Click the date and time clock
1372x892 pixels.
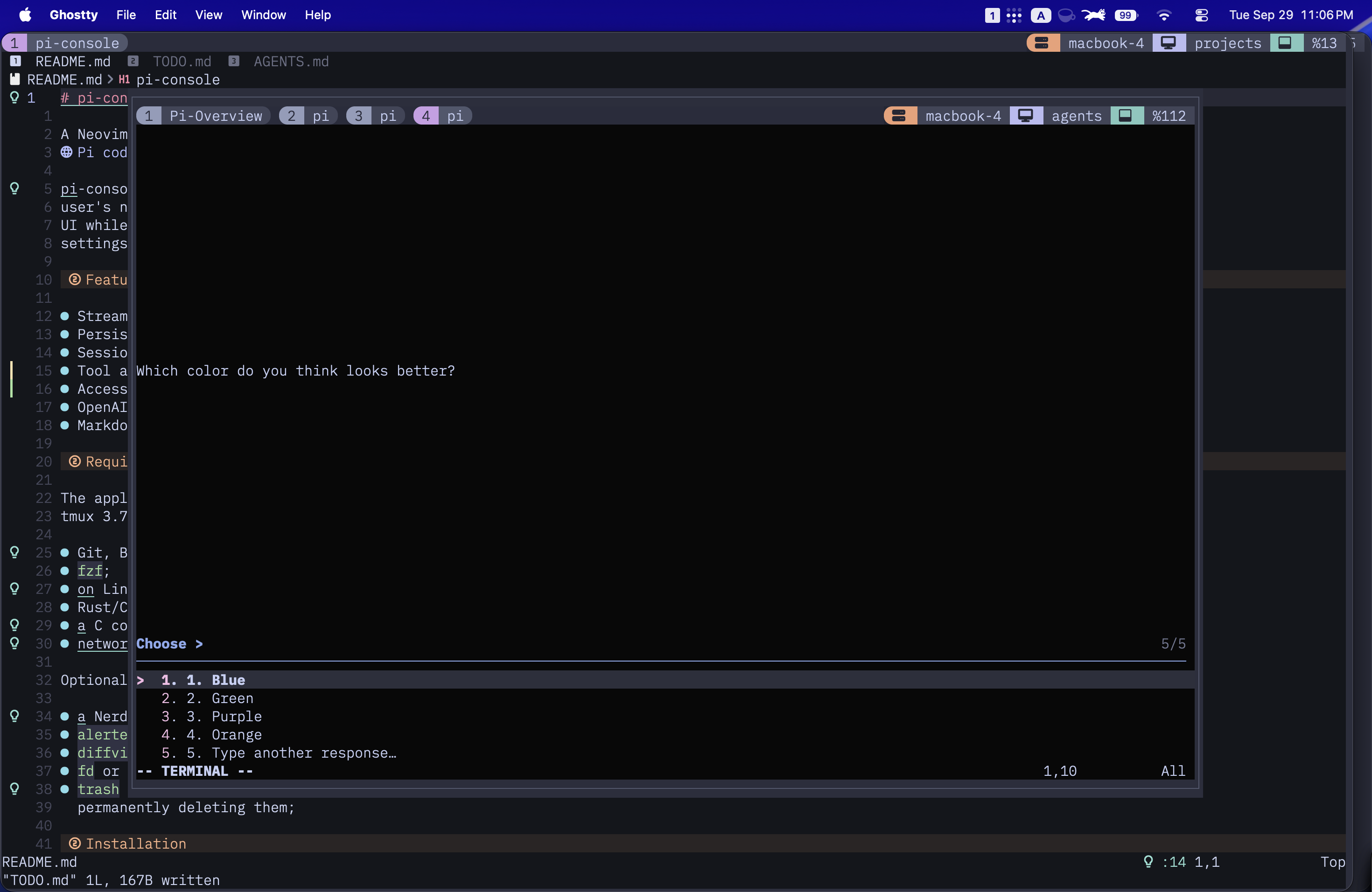(x=1291, y=15)
